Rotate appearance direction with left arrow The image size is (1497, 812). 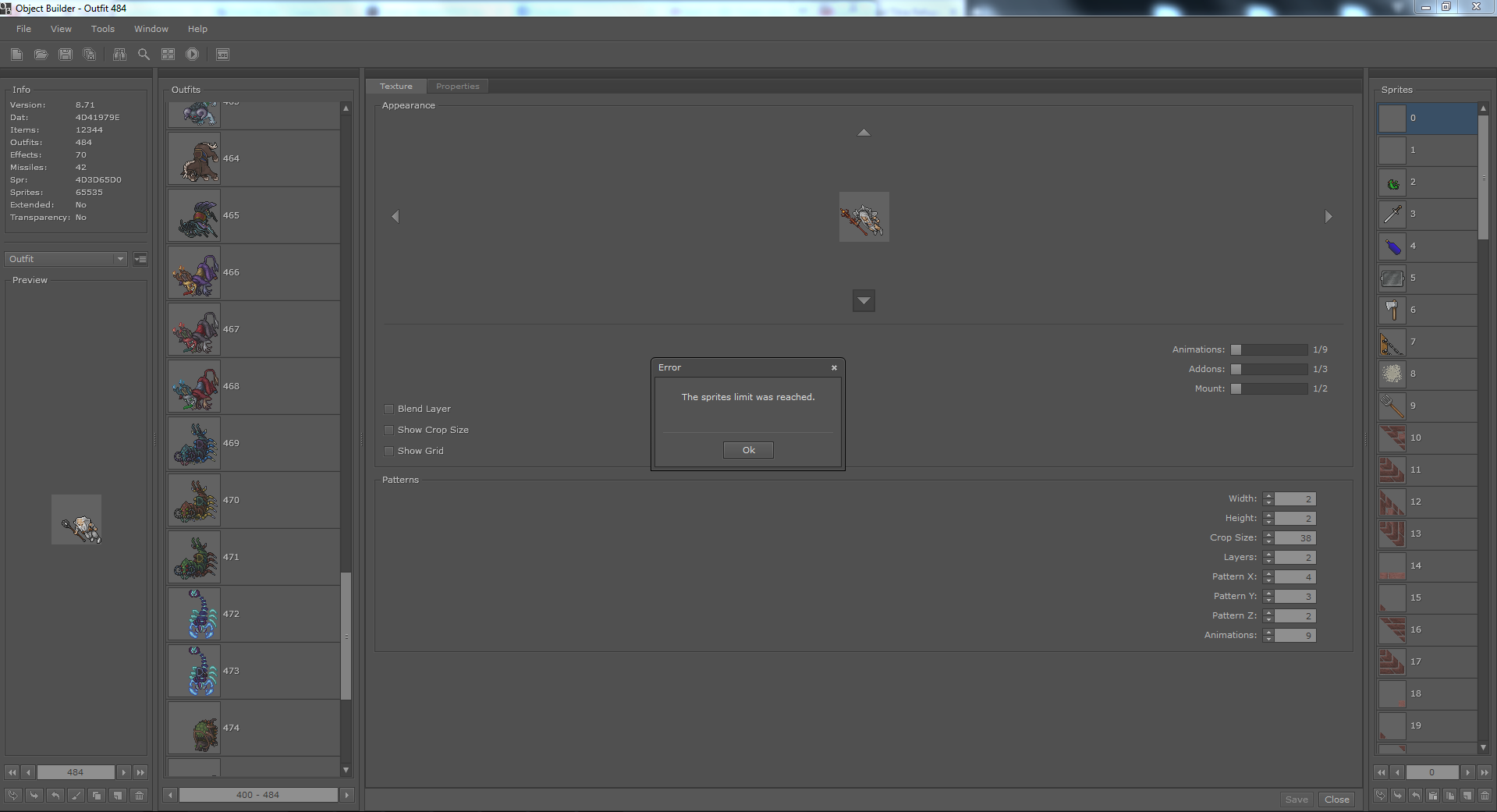(x=395, y=217)
